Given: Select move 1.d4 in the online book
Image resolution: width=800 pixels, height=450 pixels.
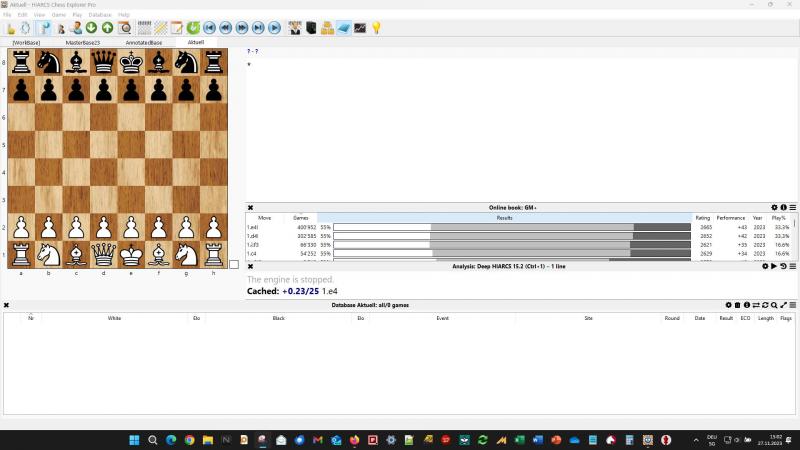Looking at the screenshot, I should [x=258, y=236].
